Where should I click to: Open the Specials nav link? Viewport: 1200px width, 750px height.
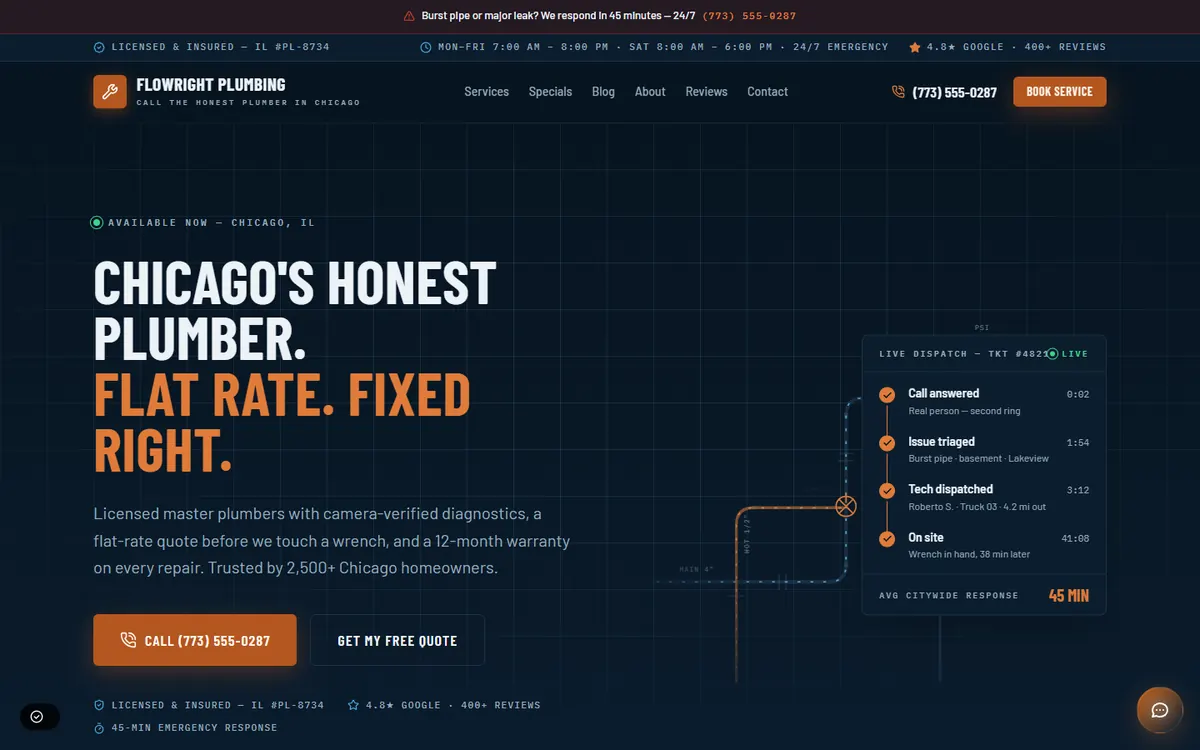point(550,92)
